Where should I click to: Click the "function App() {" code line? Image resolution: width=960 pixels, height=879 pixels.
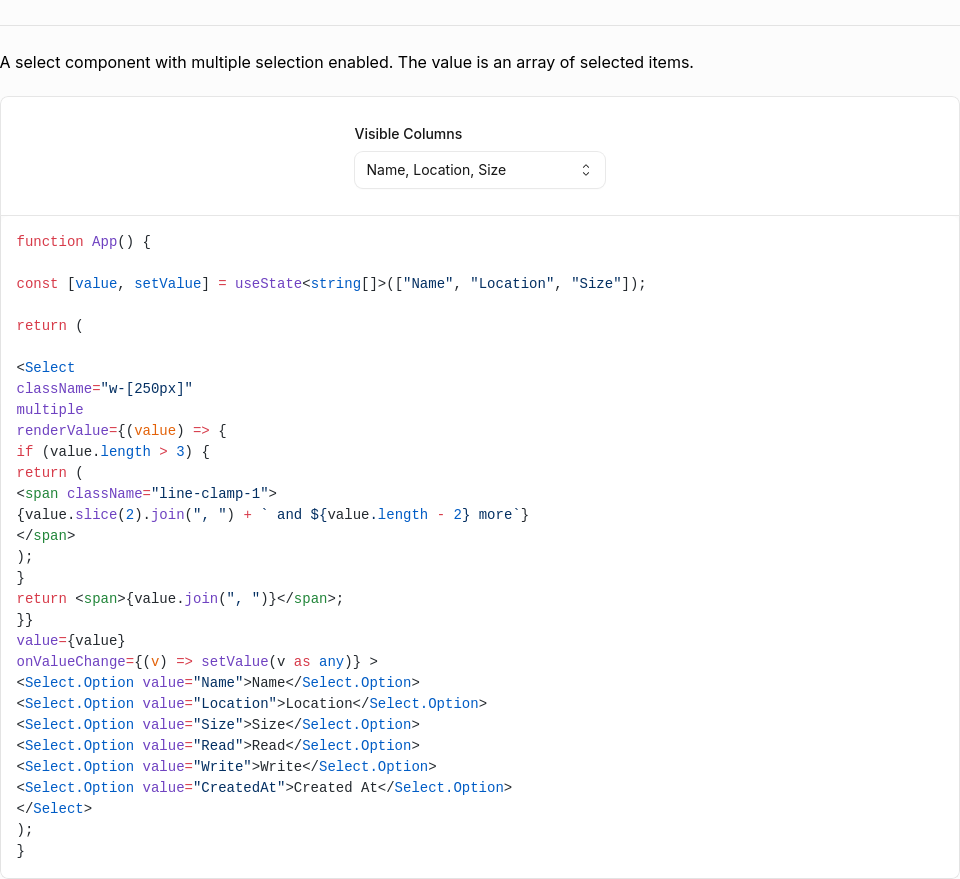pos(83,242)
